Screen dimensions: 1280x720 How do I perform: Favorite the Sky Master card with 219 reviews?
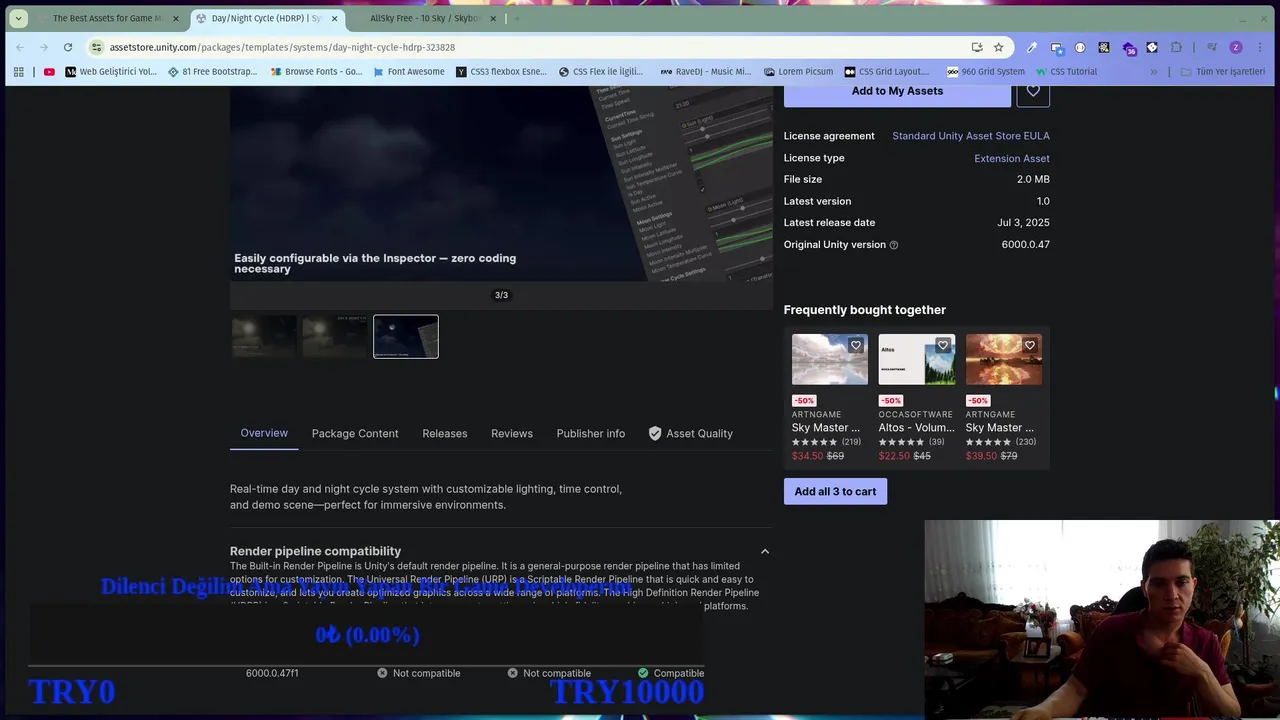(x=856, y=345)
